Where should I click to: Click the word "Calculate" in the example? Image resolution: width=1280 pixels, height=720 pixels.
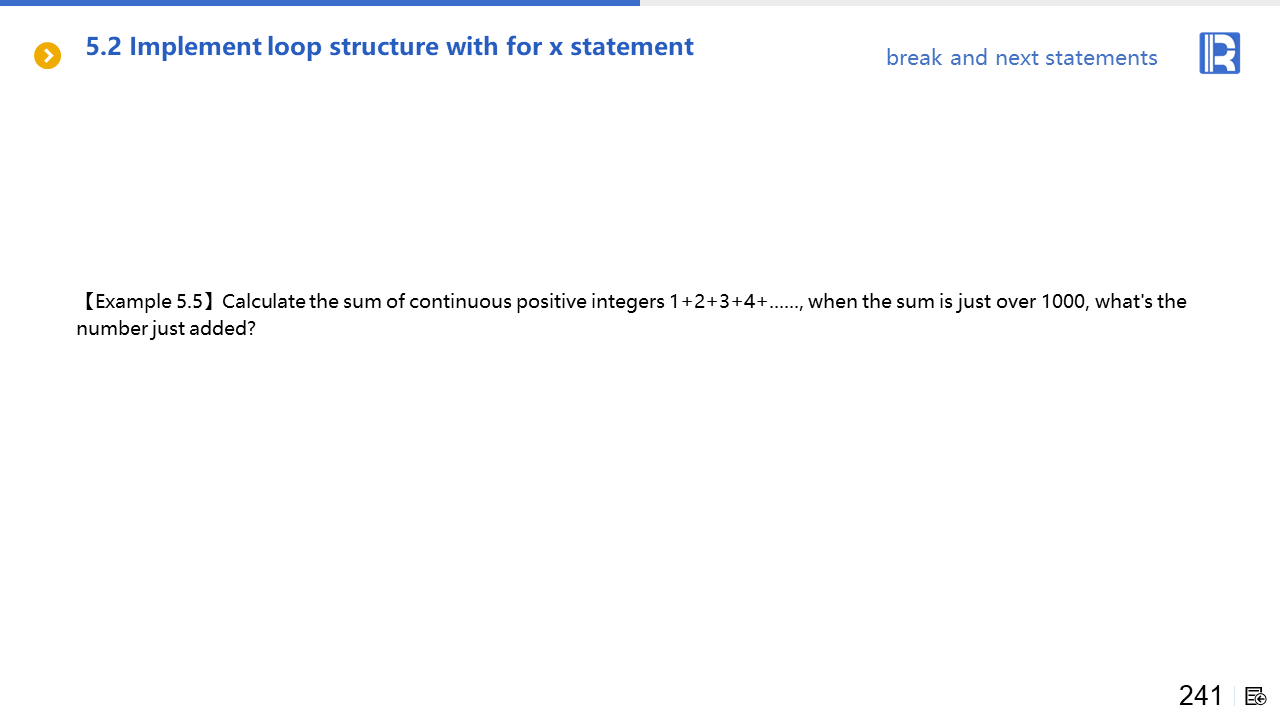(264, 302)
